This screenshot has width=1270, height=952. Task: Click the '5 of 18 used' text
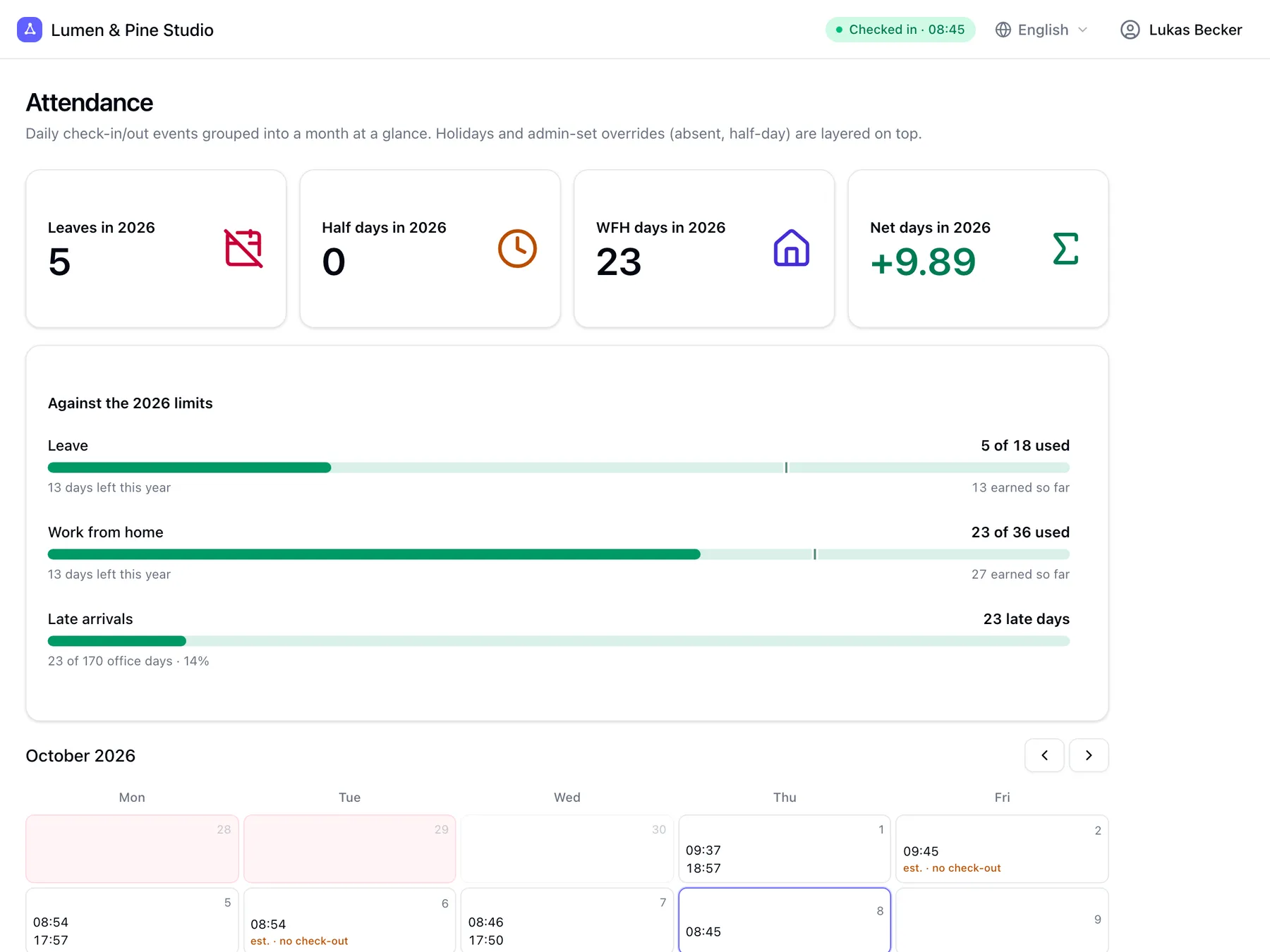(x=1025, y=446)
